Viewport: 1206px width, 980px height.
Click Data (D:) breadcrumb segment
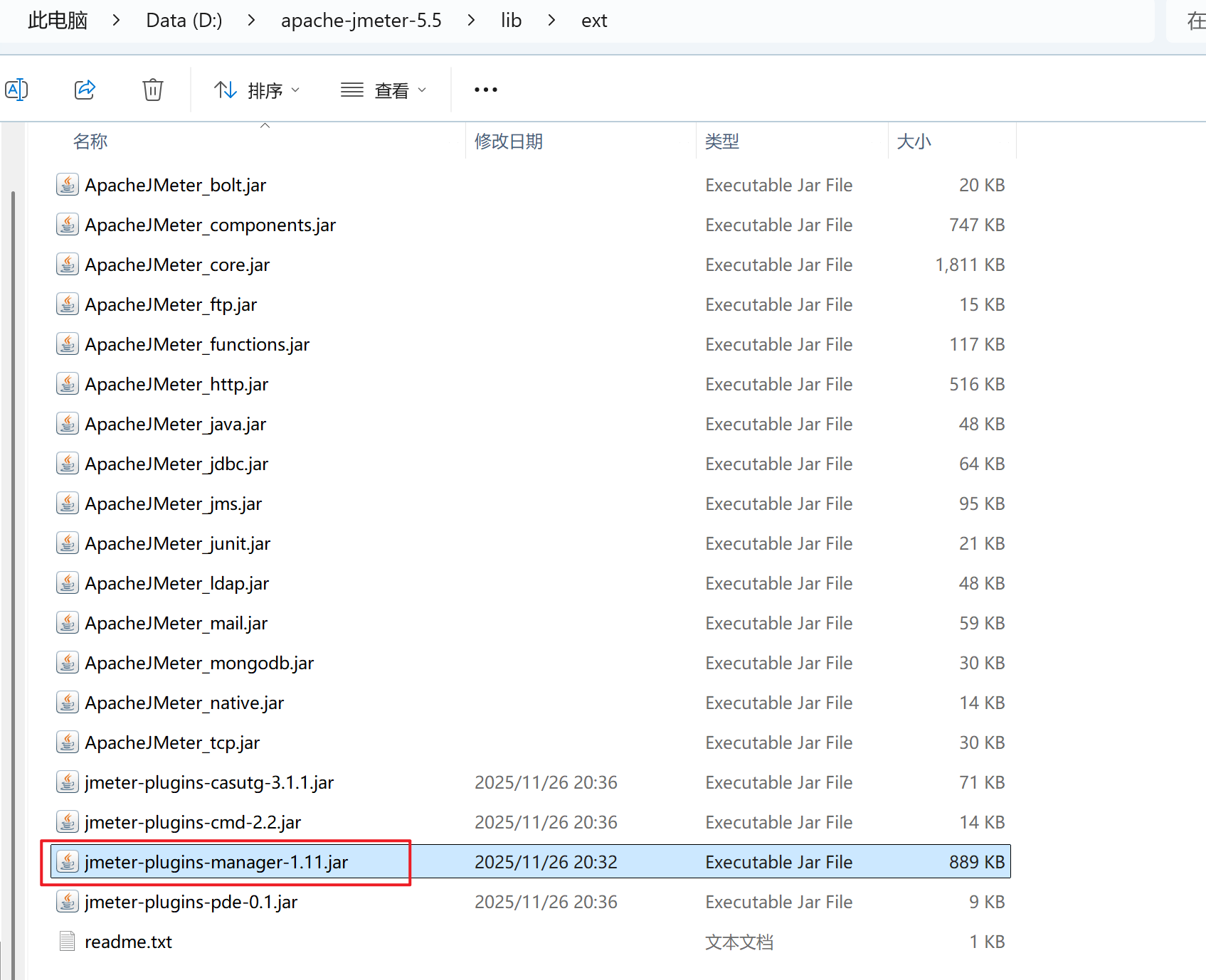point(184,20)
